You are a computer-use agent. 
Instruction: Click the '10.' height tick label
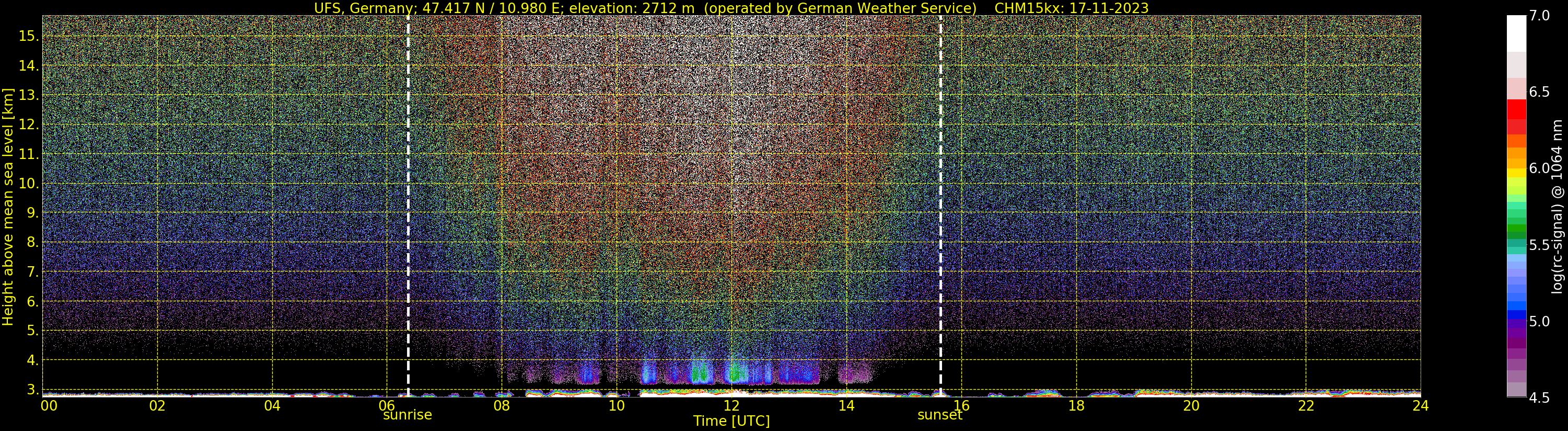[x=29, y=184]
